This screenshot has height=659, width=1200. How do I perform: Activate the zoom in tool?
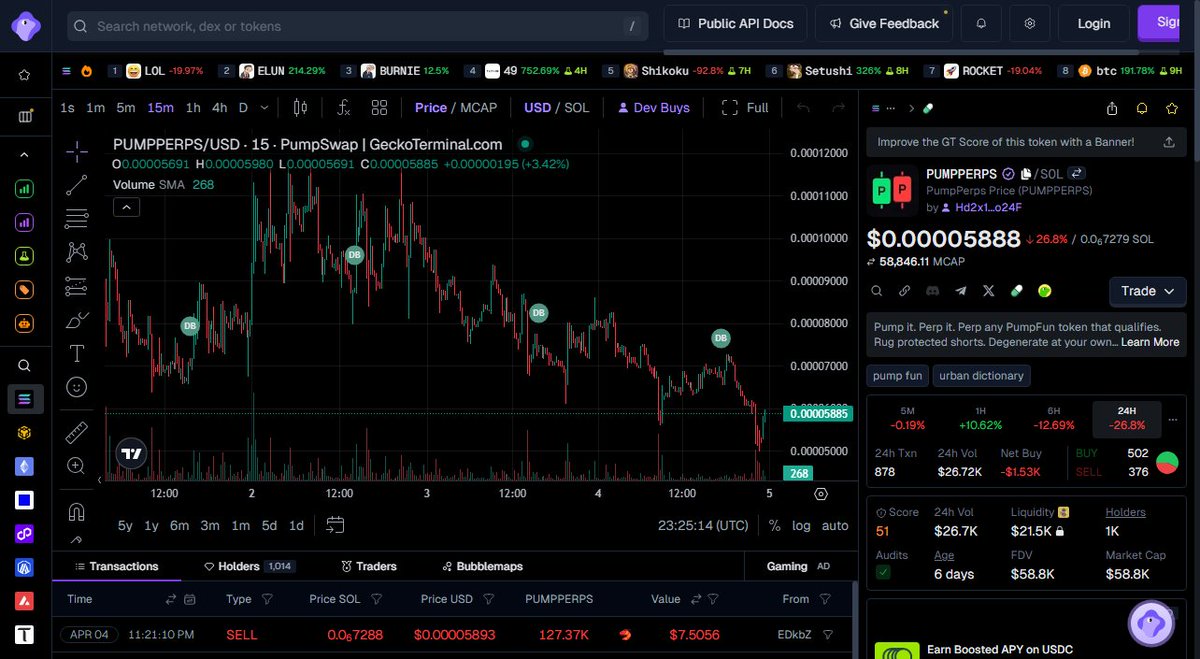76,465
